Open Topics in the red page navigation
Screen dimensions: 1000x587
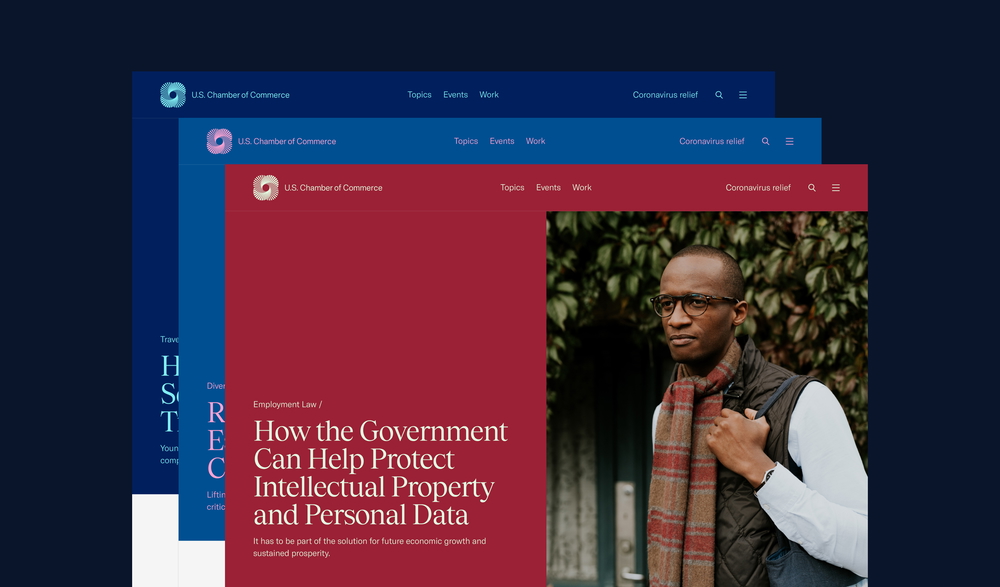512,188
